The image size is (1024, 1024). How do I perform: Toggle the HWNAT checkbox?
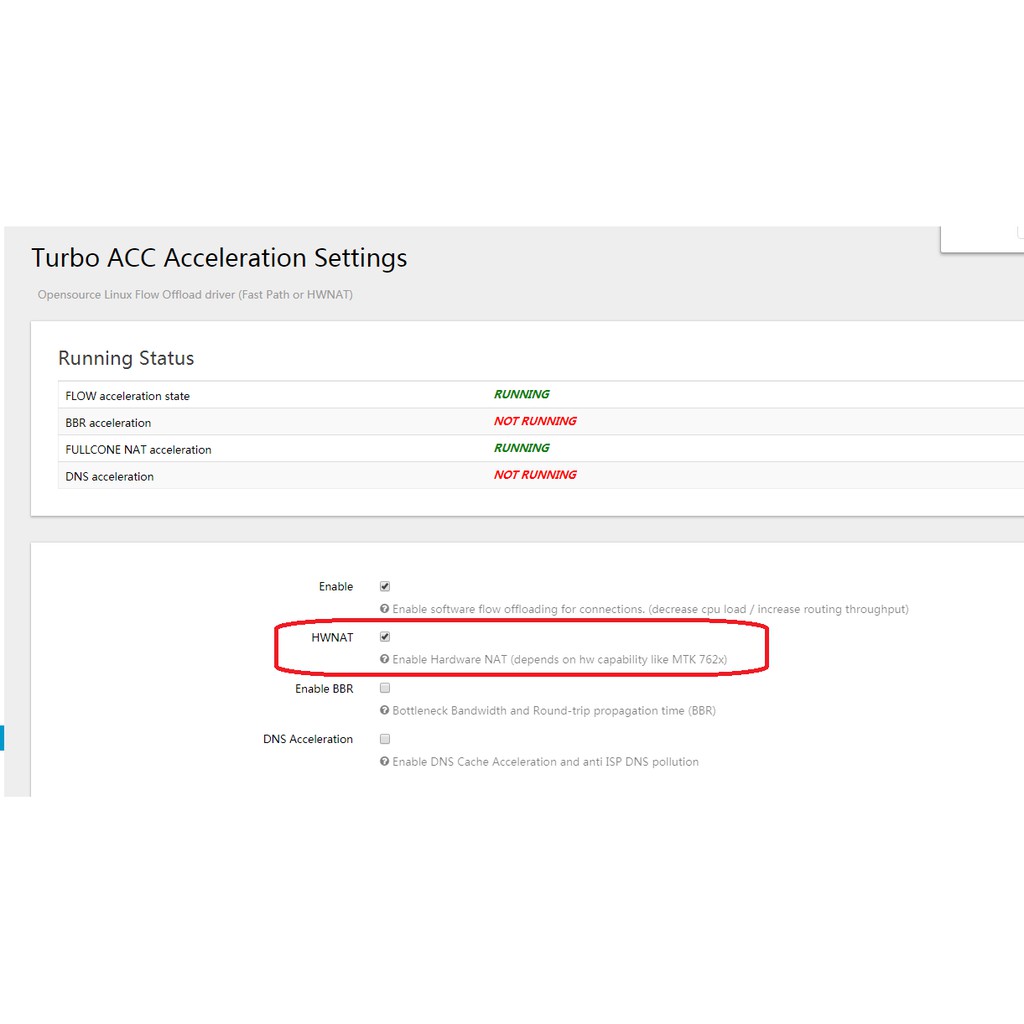385,637
